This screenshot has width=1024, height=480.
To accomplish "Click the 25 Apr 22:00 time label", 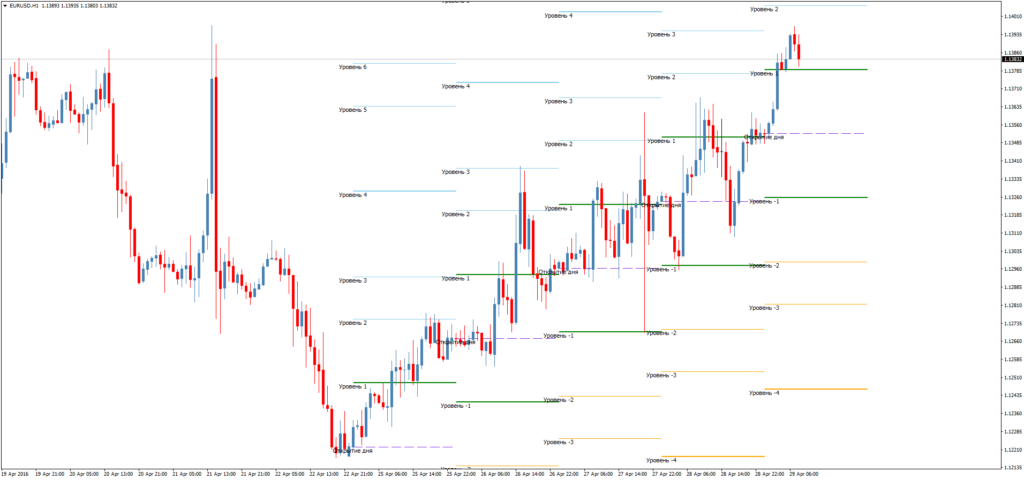I will coord(460,474).
